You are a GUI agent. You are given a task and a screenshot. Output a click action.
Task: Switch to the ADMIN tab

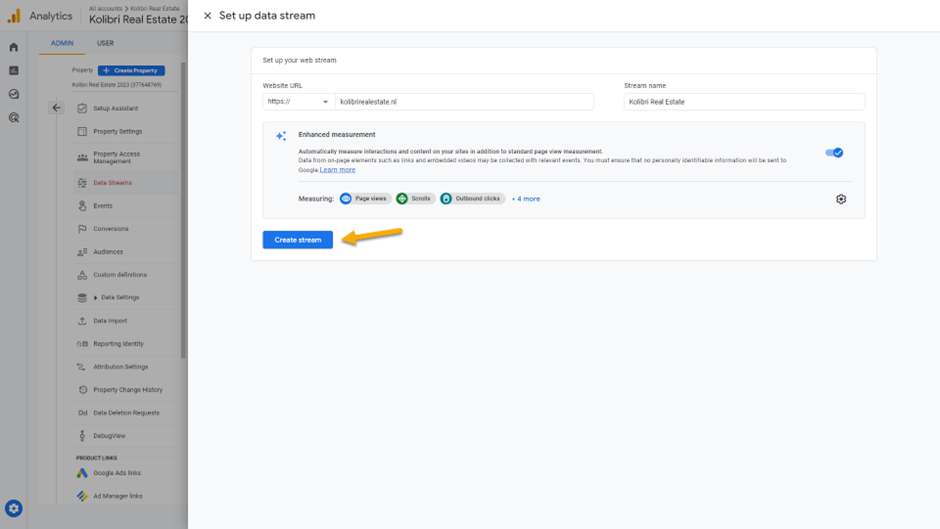click(x=62, y=43)
